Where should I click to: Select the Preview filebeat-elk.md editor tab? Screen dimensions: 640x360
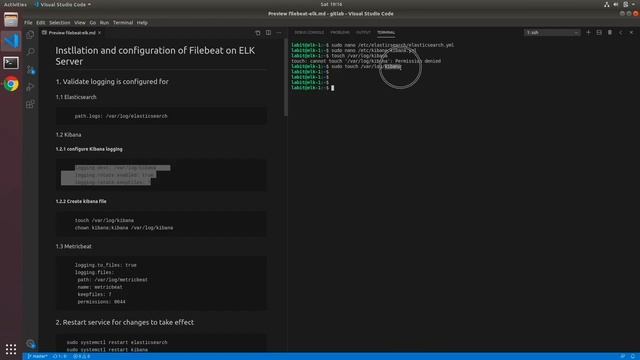(x=72, y=33)
